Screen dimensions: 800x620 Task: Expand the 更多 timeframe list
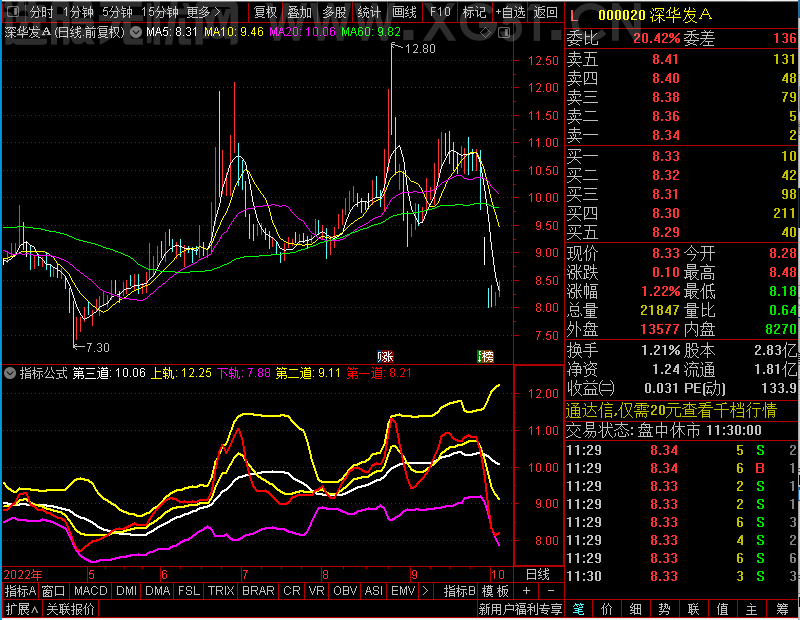pyautogui.click(x=204, y=12)
